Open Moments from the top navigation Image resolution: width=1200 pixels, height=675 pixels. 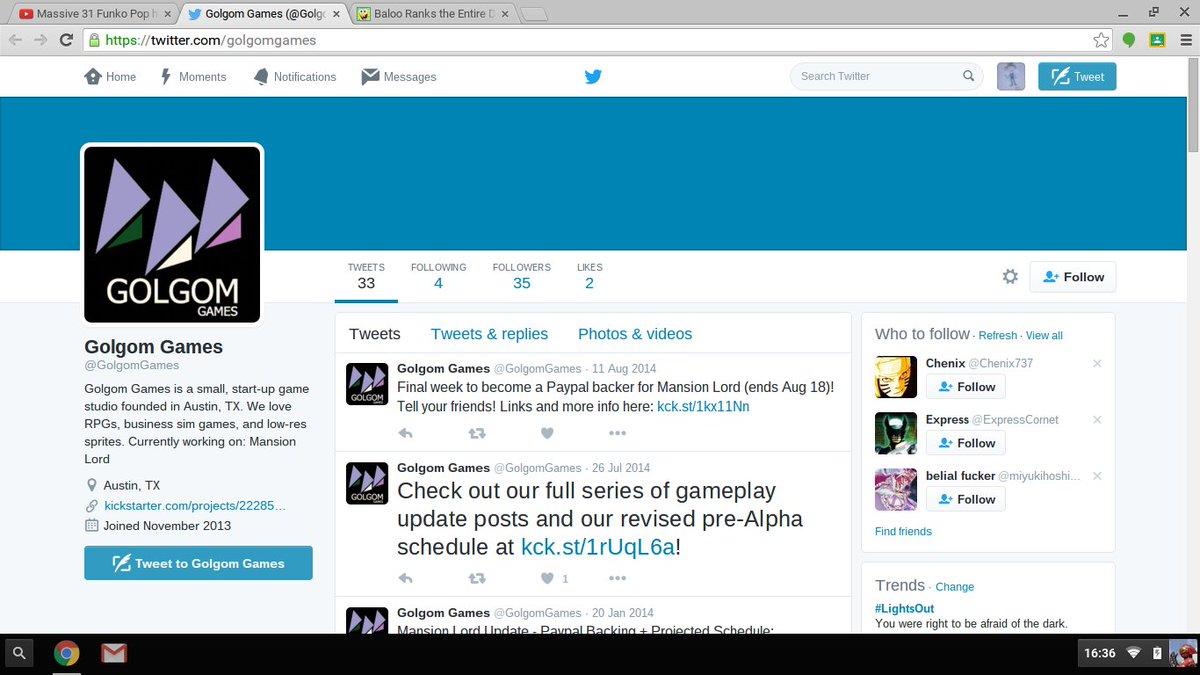tap(193, 76)
